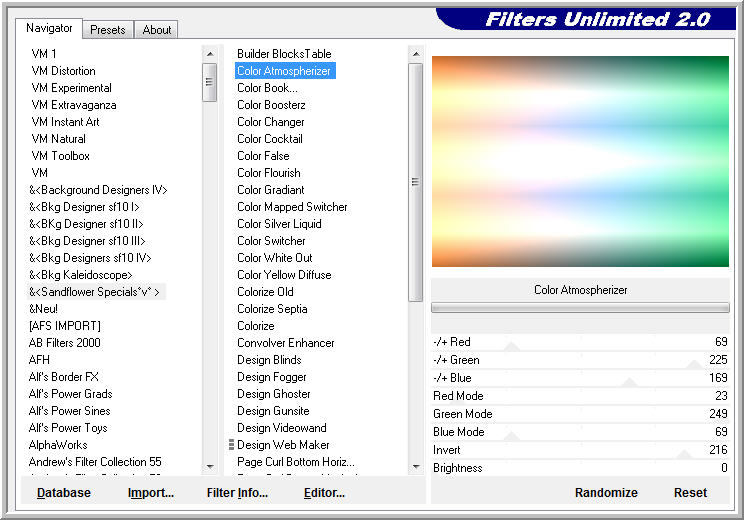Select the VM 1 category

pyautogui.click(x=44, y=54)
